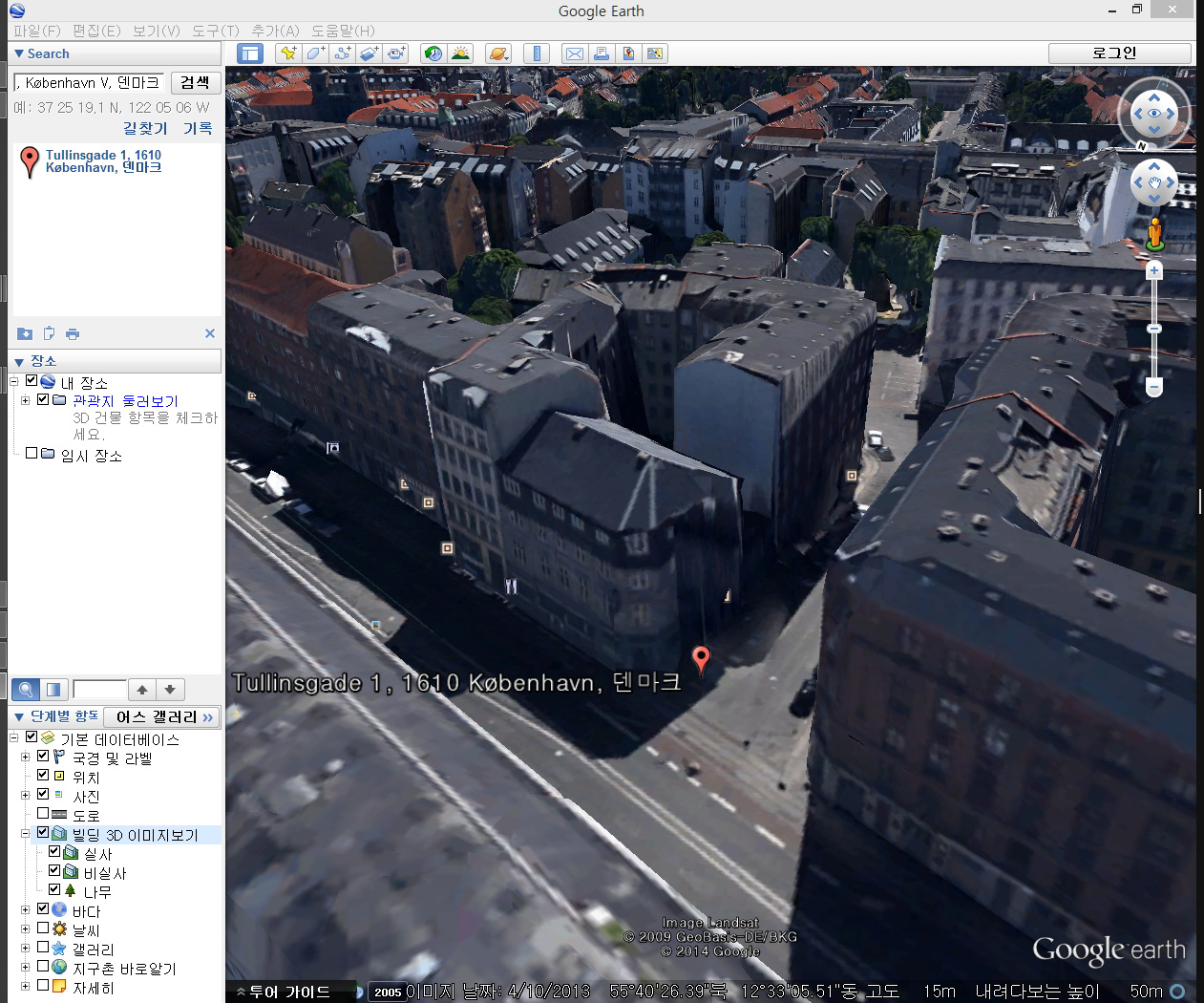Expand the 관광지 둘러보기 folder
This screenshot has width=1204, height=1003.
pos(25,400)
